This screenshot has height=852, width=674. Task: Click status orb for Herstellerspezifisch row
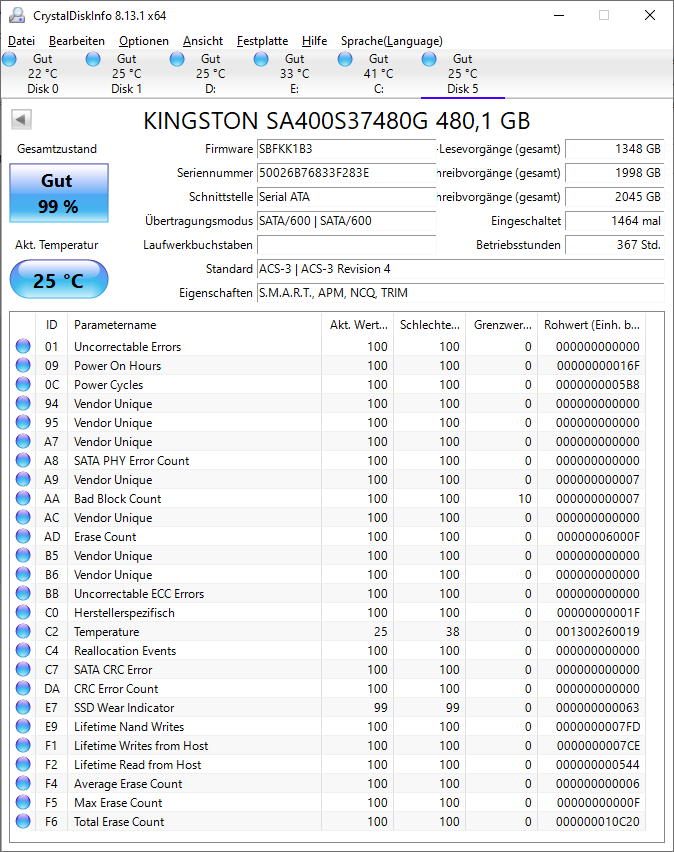[x=23, y=612]
